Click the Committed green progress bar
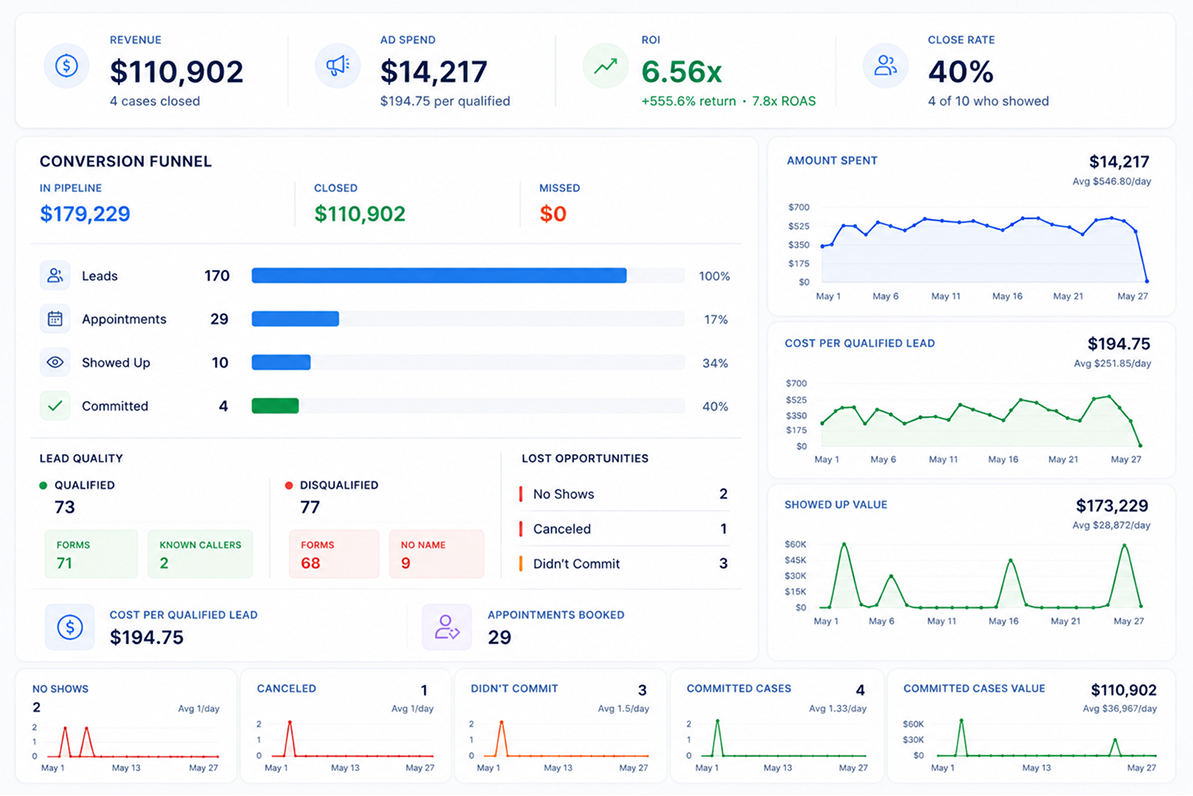1193x796 pixels. [275, 406]
